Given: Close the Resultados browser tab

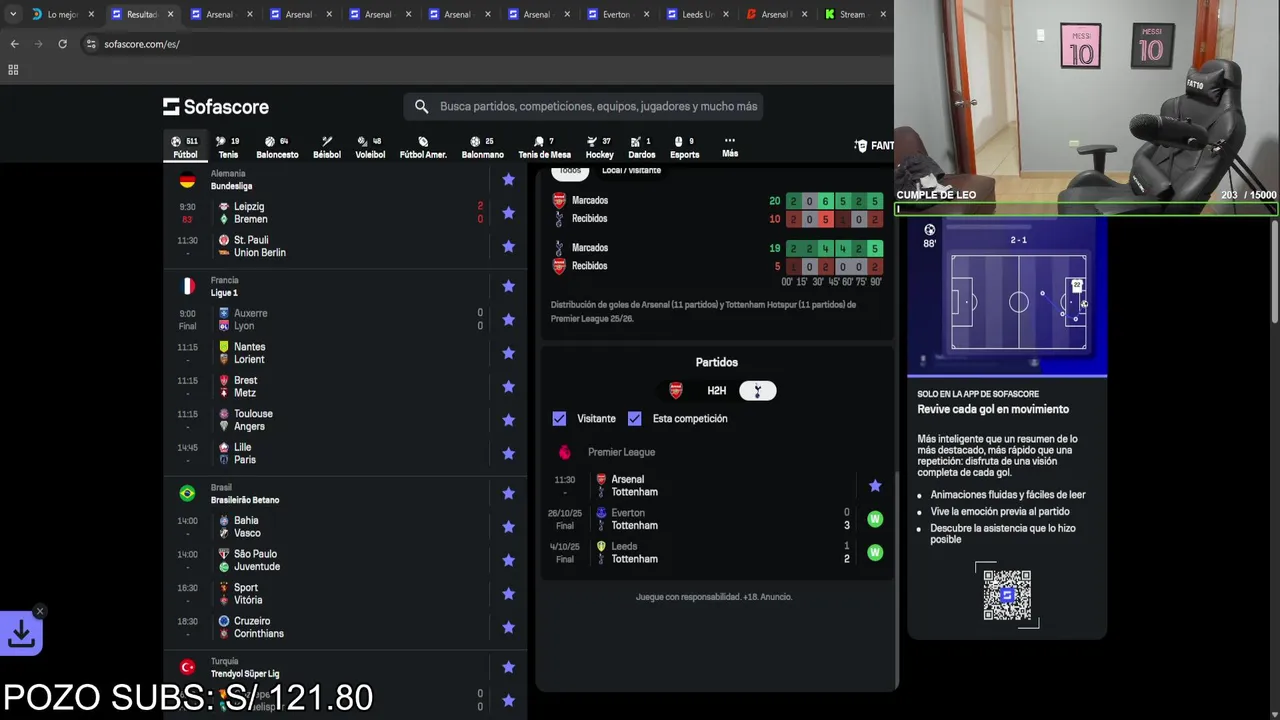Looking at the screenshot, I should coord(170,14).
